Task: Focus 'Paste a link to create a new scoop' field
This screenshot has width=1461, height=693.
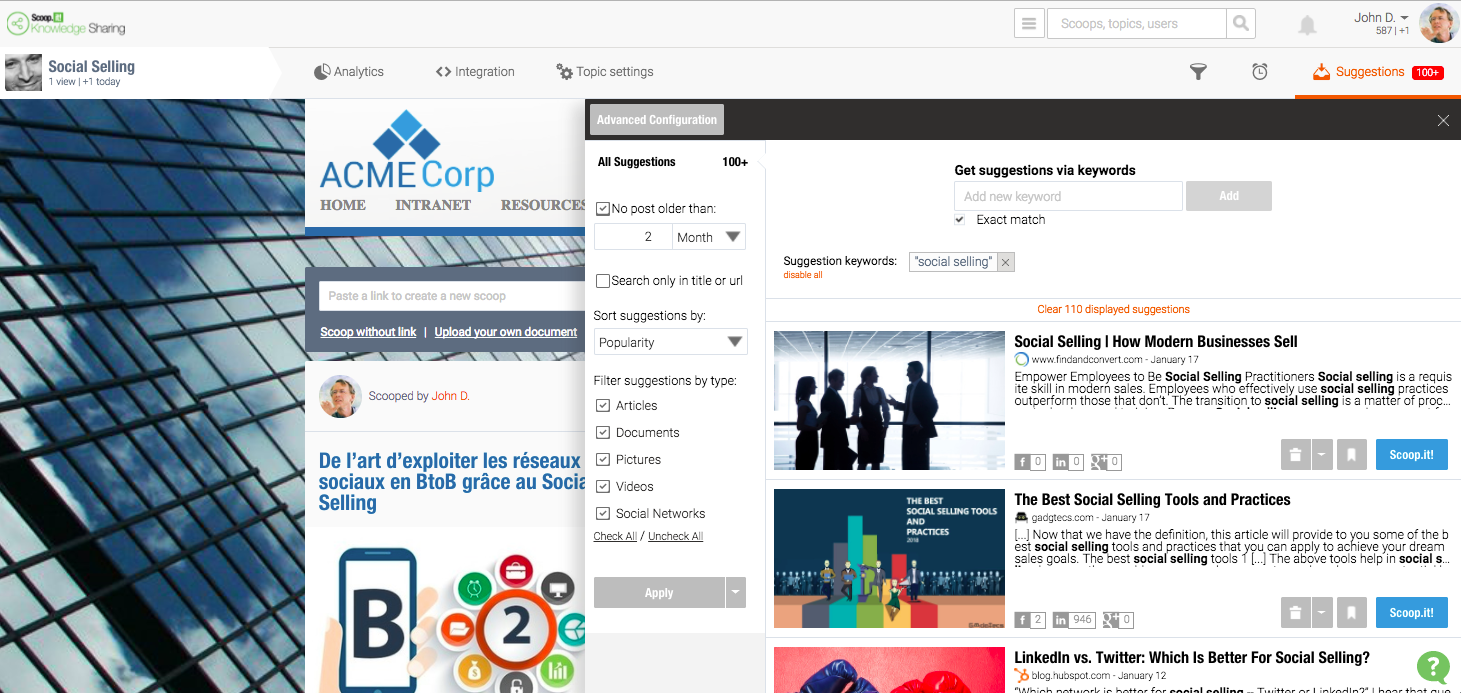Action: tap(452, 296)
